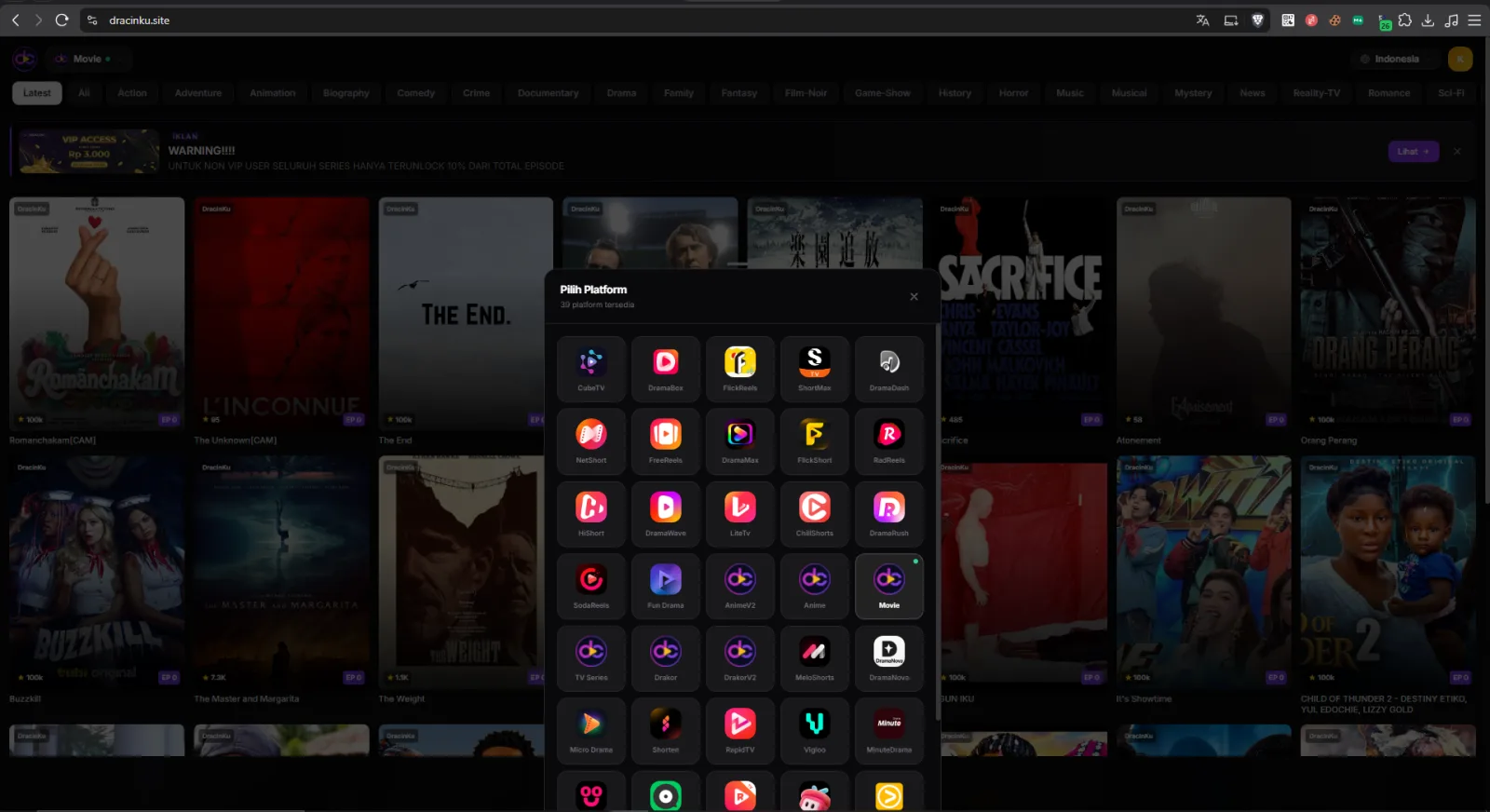Select the CubeTV platform

click(x=591, y=369)
